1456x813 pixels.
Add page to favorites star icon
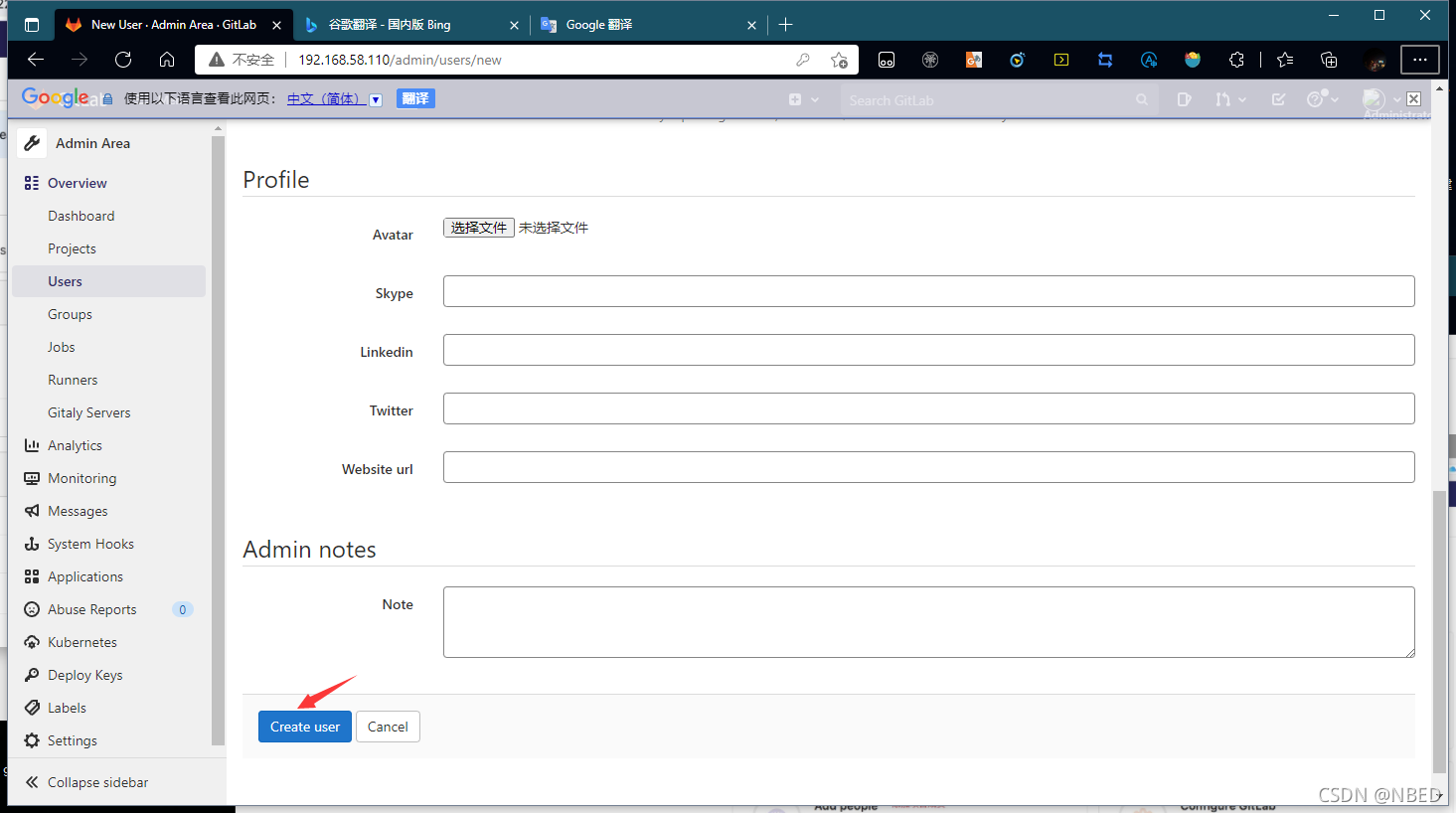tap(839, 60)
